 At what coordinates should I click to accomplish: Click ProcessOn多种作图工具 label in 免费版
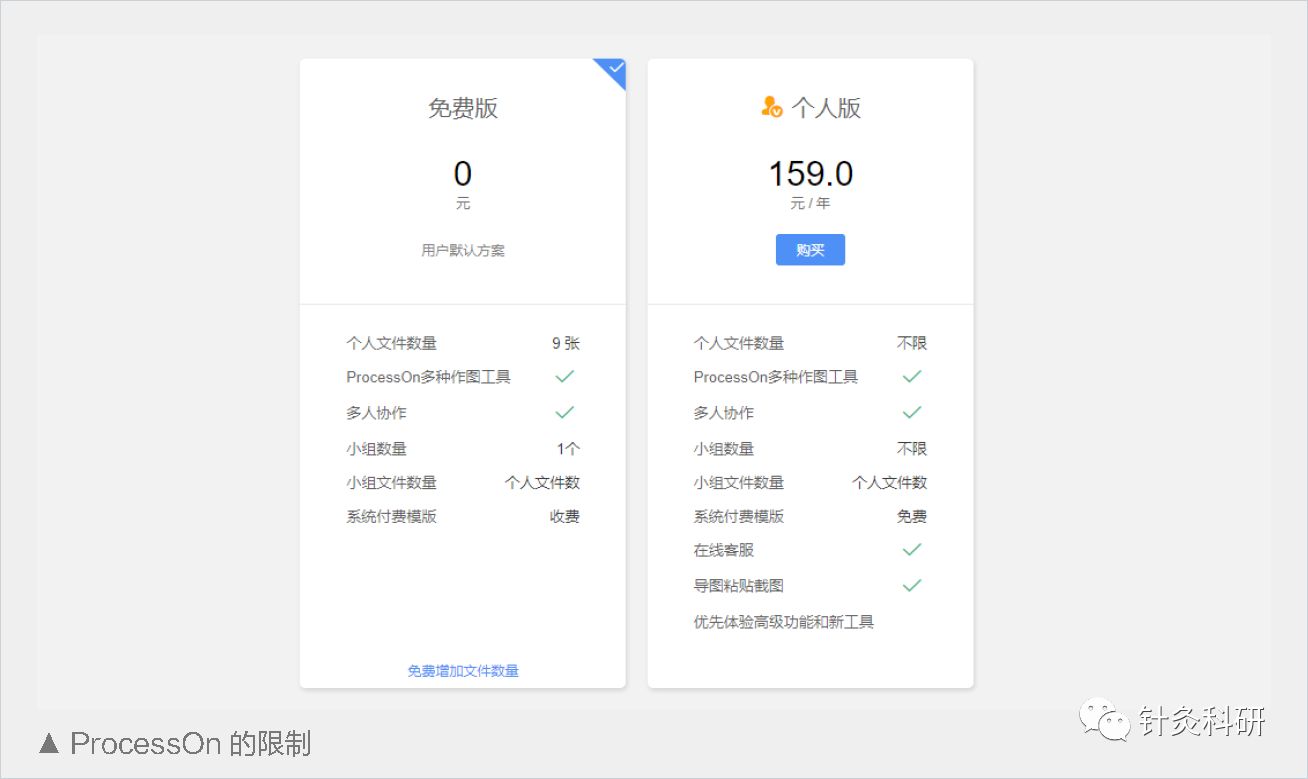(428, 377)
